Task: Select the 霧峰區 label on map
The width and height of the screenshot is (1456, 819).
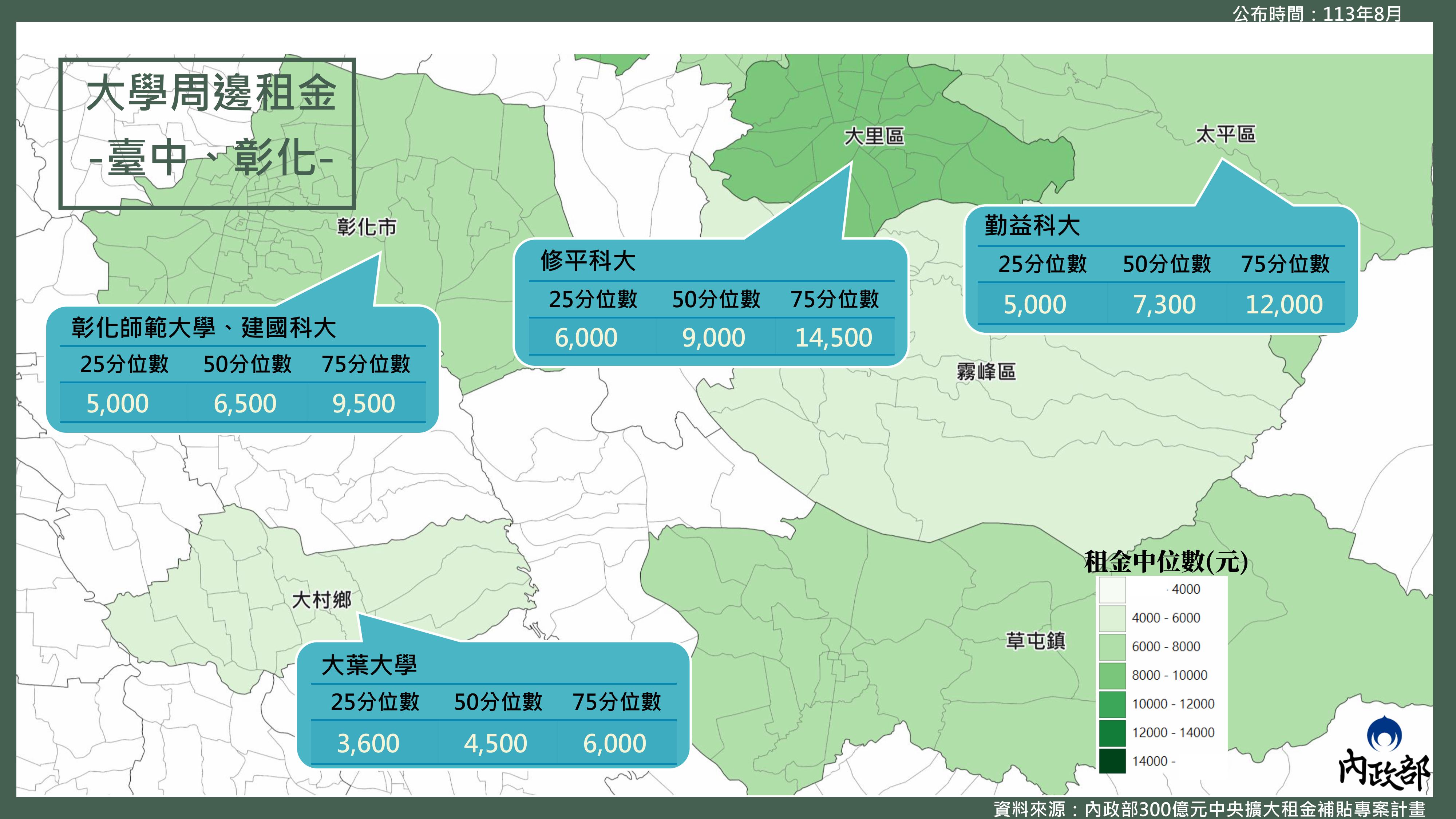Action: [986, 371]
